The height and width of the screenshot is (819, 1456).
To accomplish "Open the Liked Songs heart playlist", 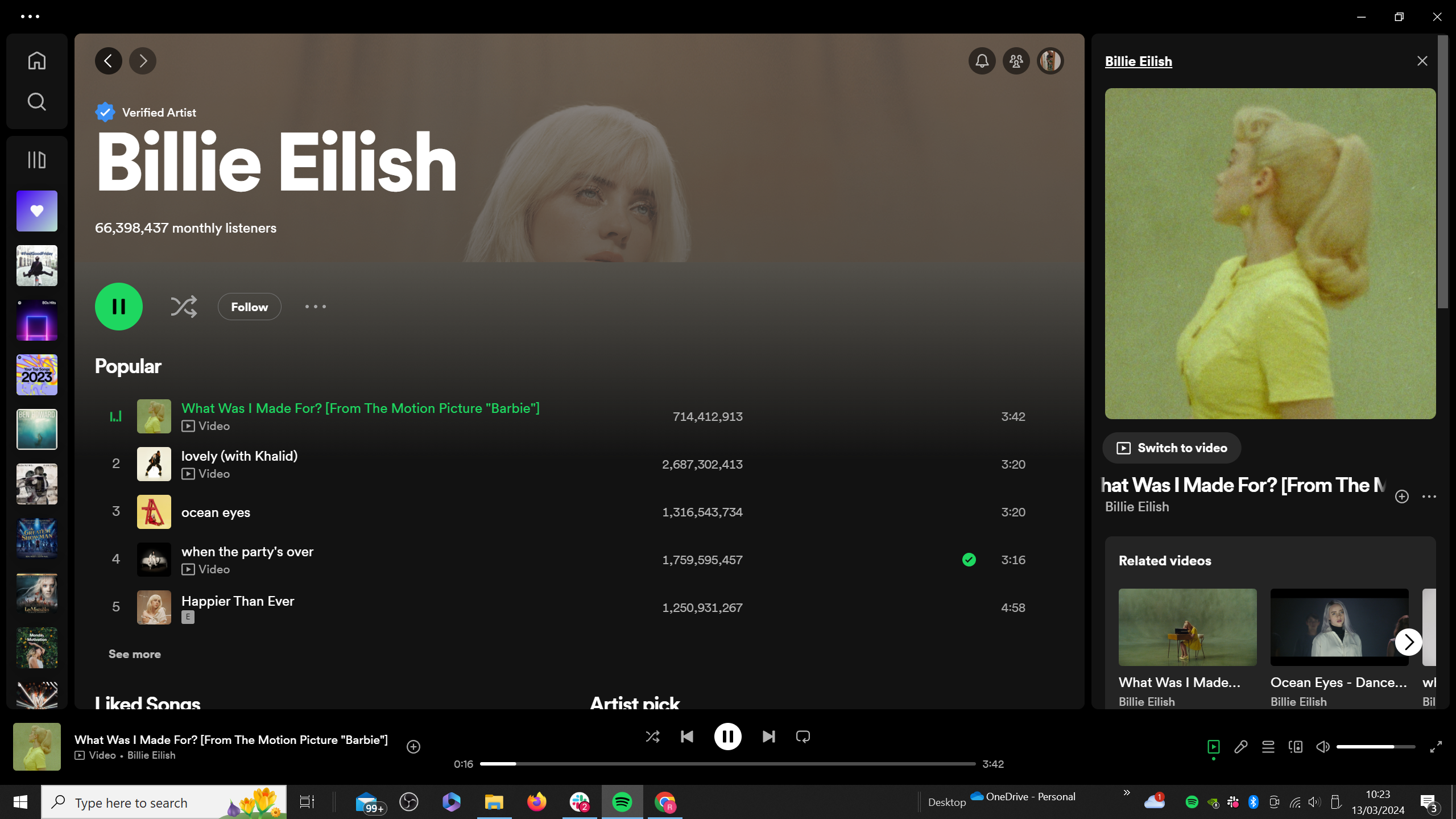I will coord(37,211).
